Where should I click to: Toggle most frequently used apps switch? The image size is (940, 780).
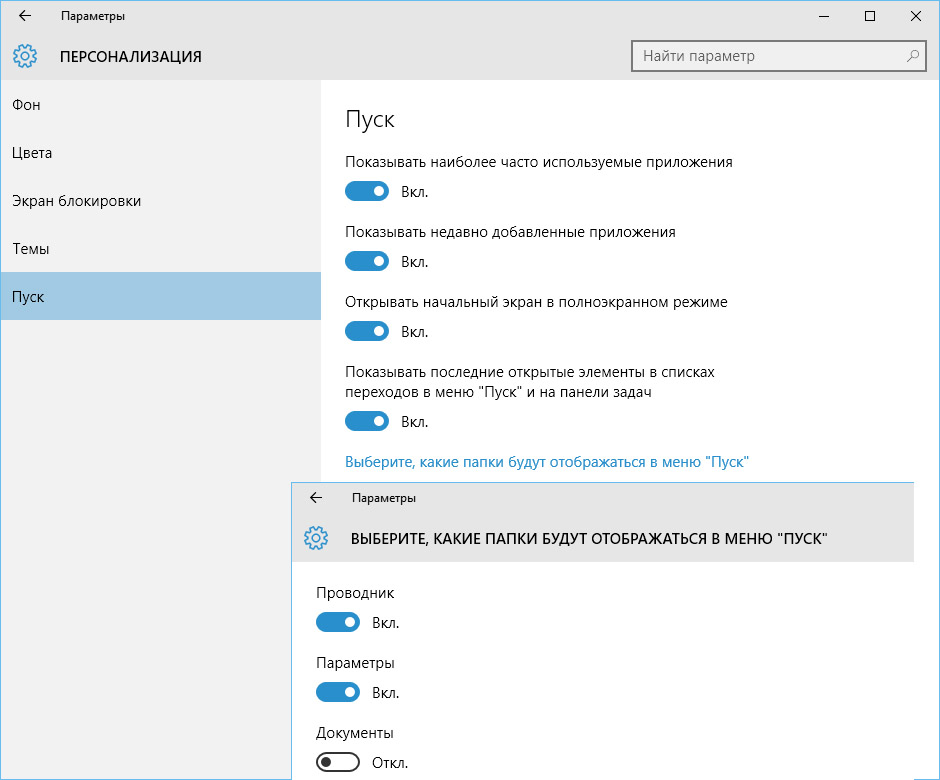tap(367, 191)
